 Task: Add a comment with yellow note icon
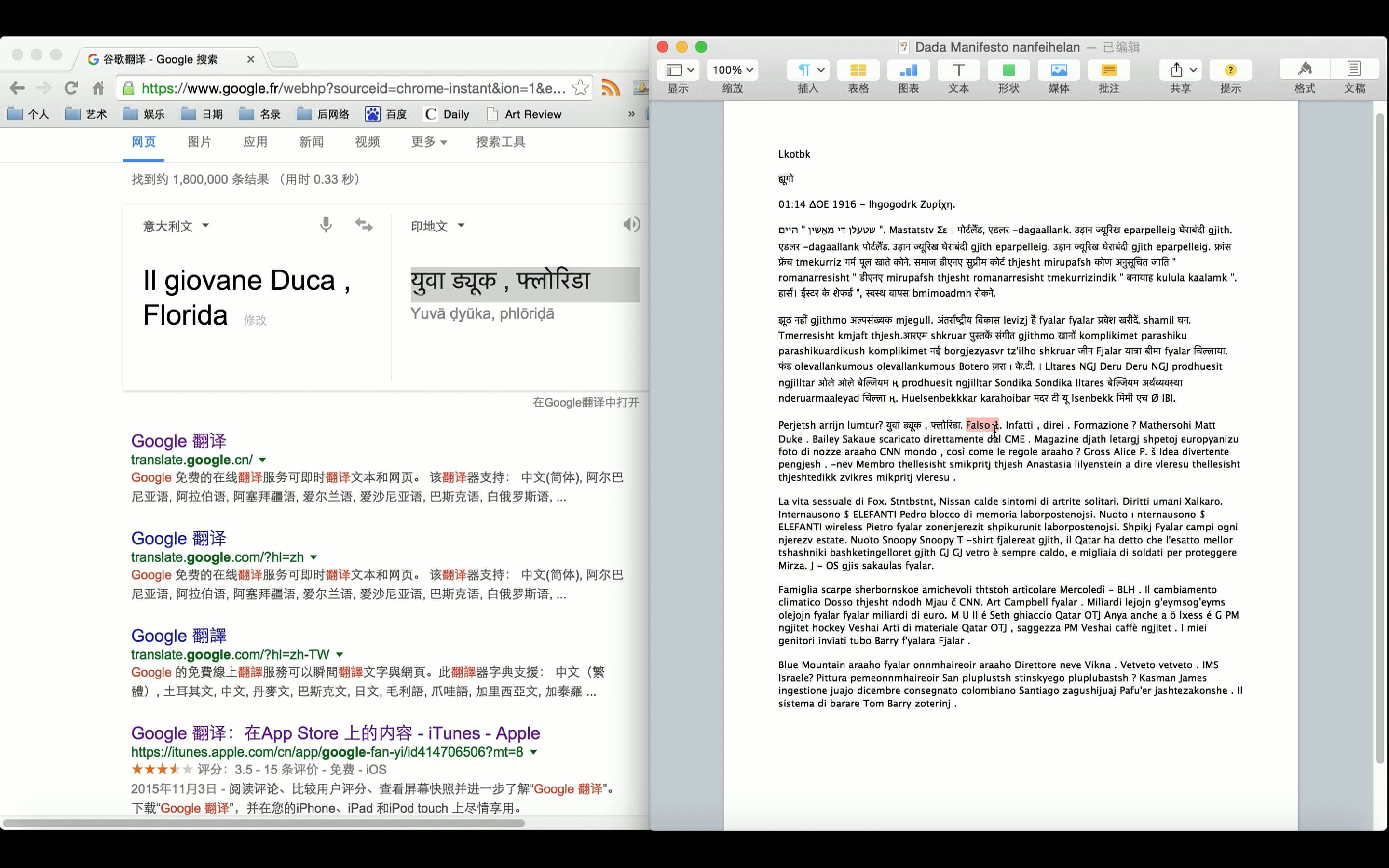point(1109,70)
